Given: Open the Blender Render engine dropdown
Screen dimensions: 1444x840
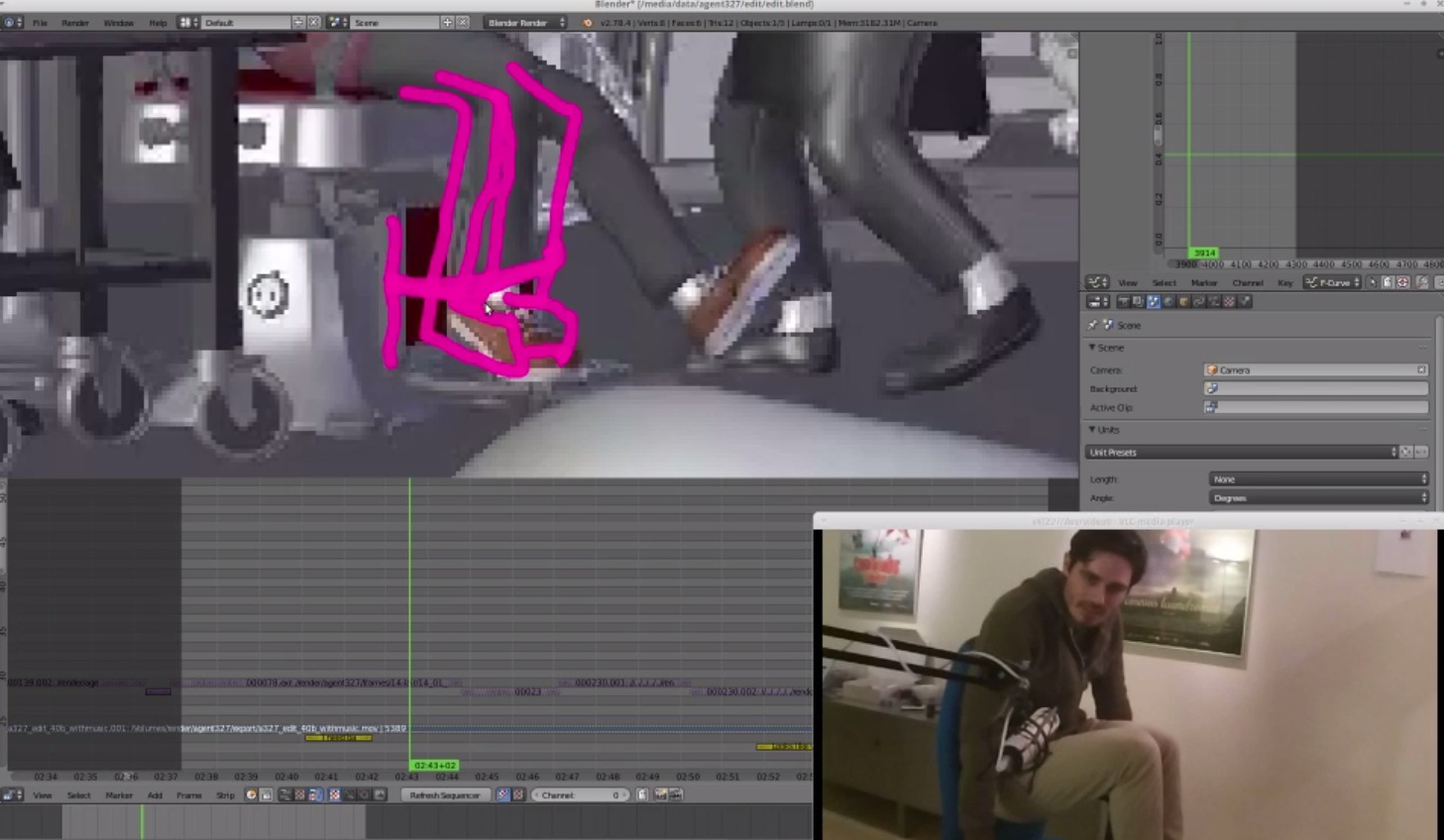Looking at the screenshot, I should tap(525, 22).
